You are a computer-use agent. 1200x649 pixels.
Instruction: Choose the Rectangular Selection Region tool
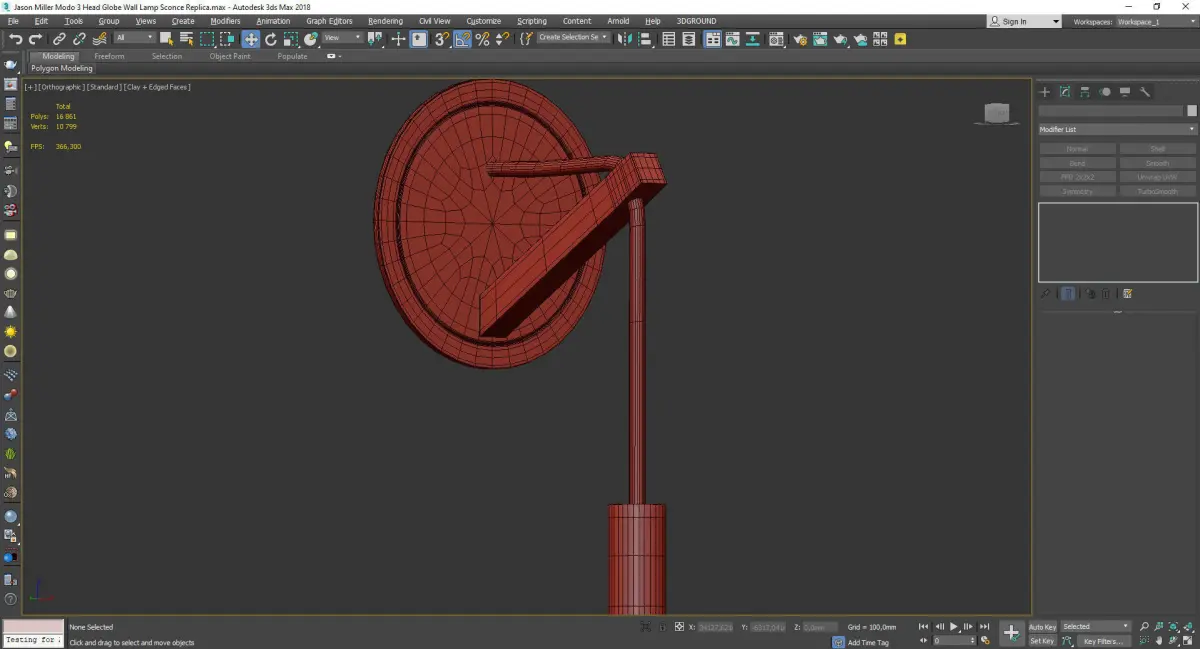[207, 39]
